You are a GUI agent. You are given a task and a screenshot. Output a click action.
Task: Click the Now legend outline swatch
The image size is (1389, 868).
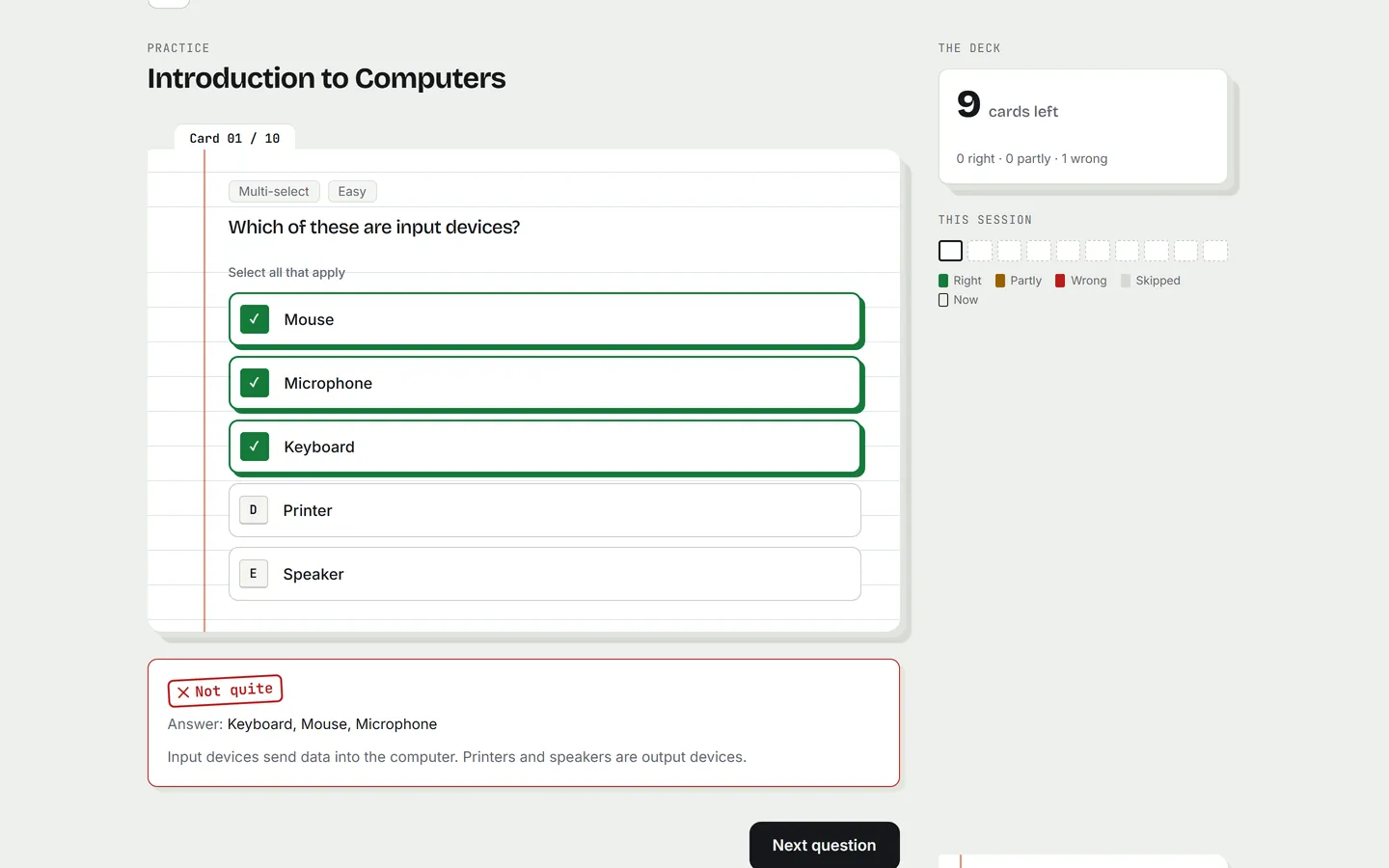(943, 300)
